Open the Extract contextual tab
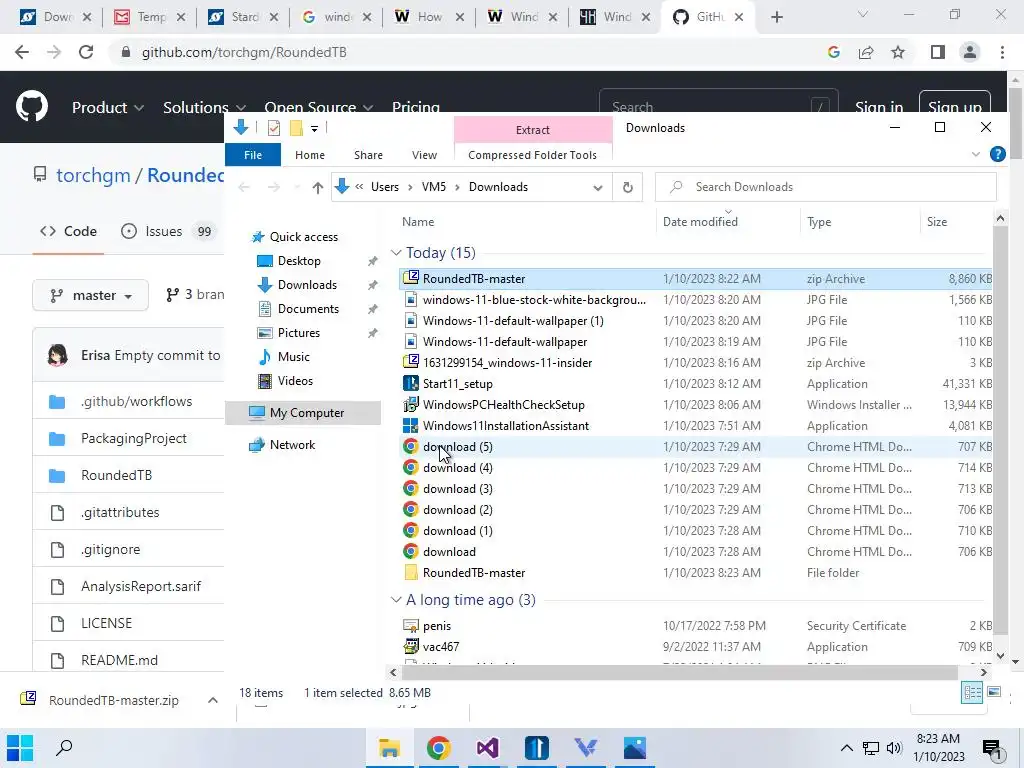1024x768 pixels. pyautogui.click(x=533, y=130)
